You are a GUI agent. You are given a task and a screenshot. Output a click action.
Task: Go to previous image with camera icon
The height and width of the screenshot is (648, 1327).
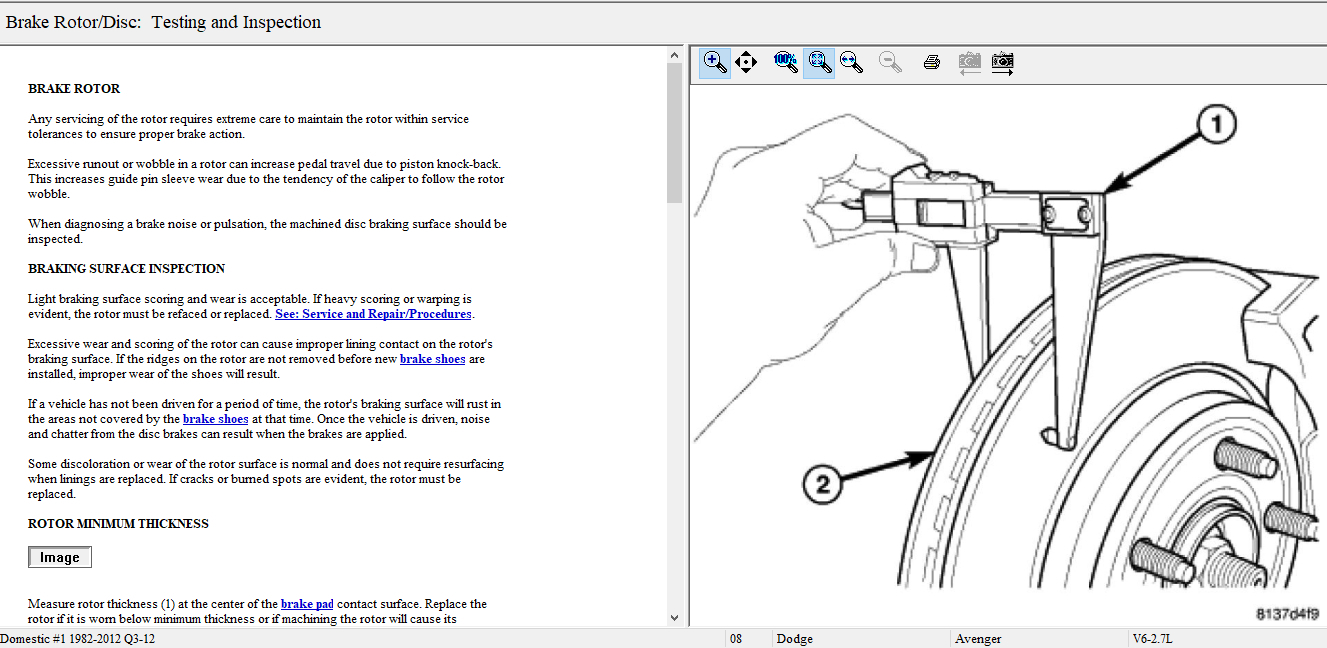coord(968,62)
